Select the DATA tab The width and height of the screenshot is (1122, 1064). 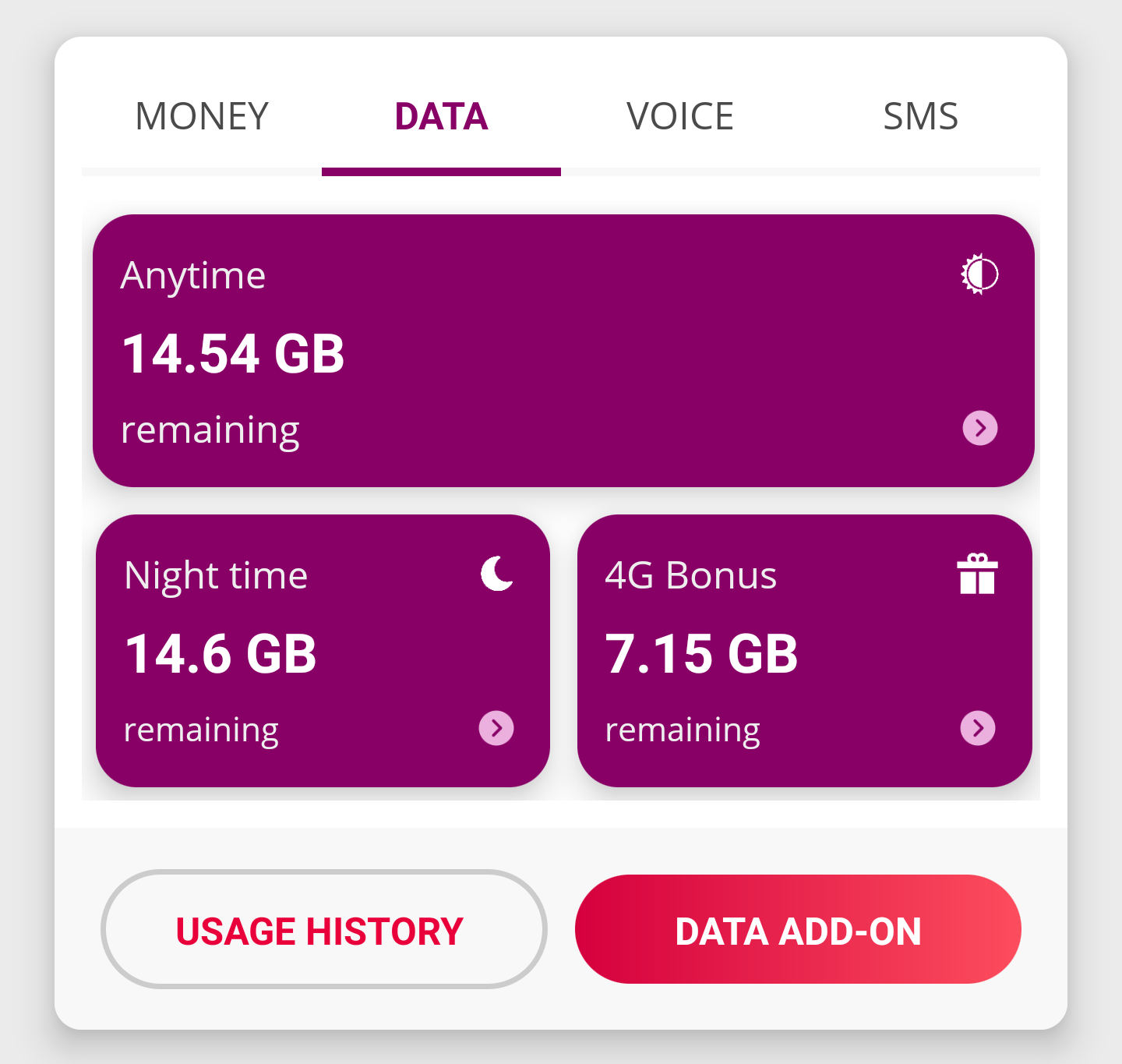pyautogui.click(x=441, y=117)
